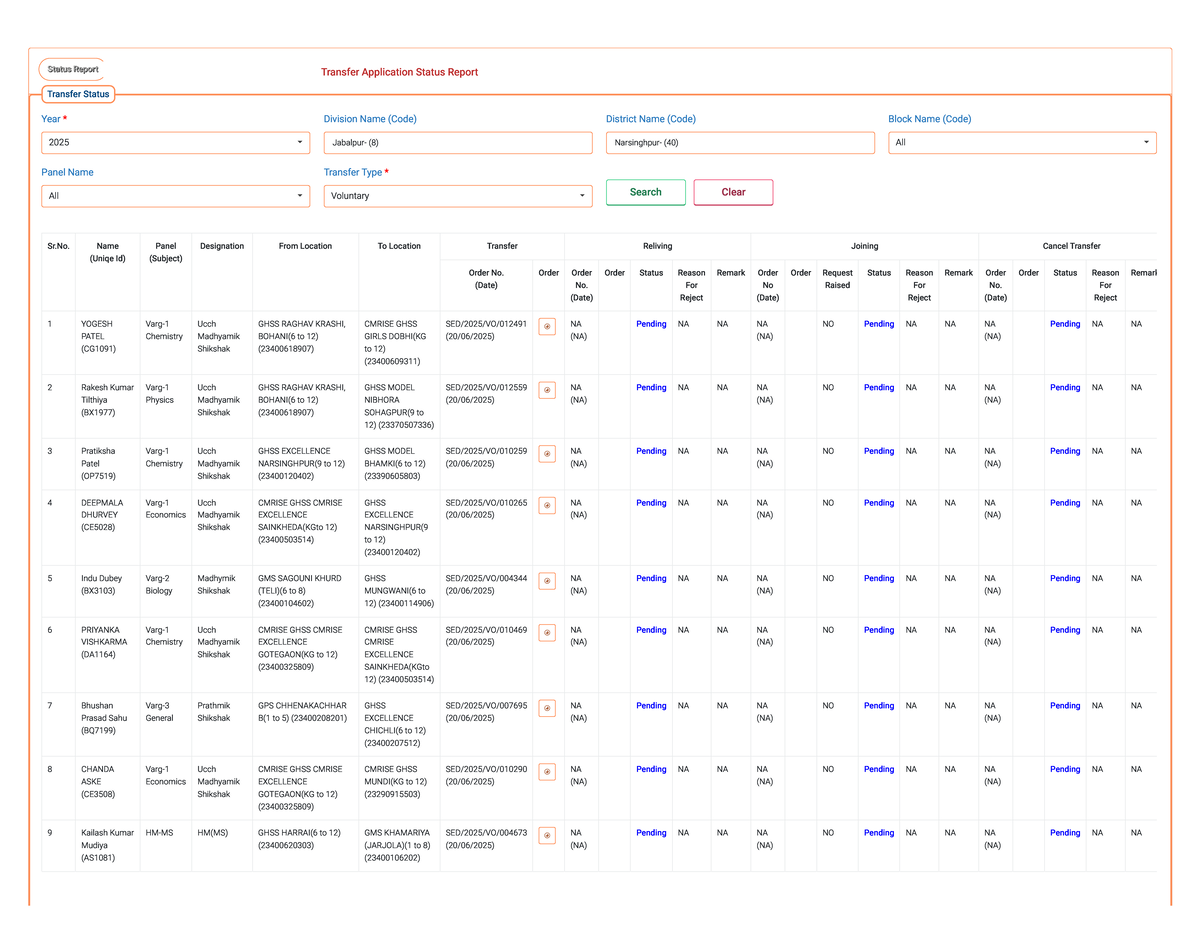Click Chanda Aske's cancel transfer Pending status
Screen dimensions: 1200x927
[1065, 769]
